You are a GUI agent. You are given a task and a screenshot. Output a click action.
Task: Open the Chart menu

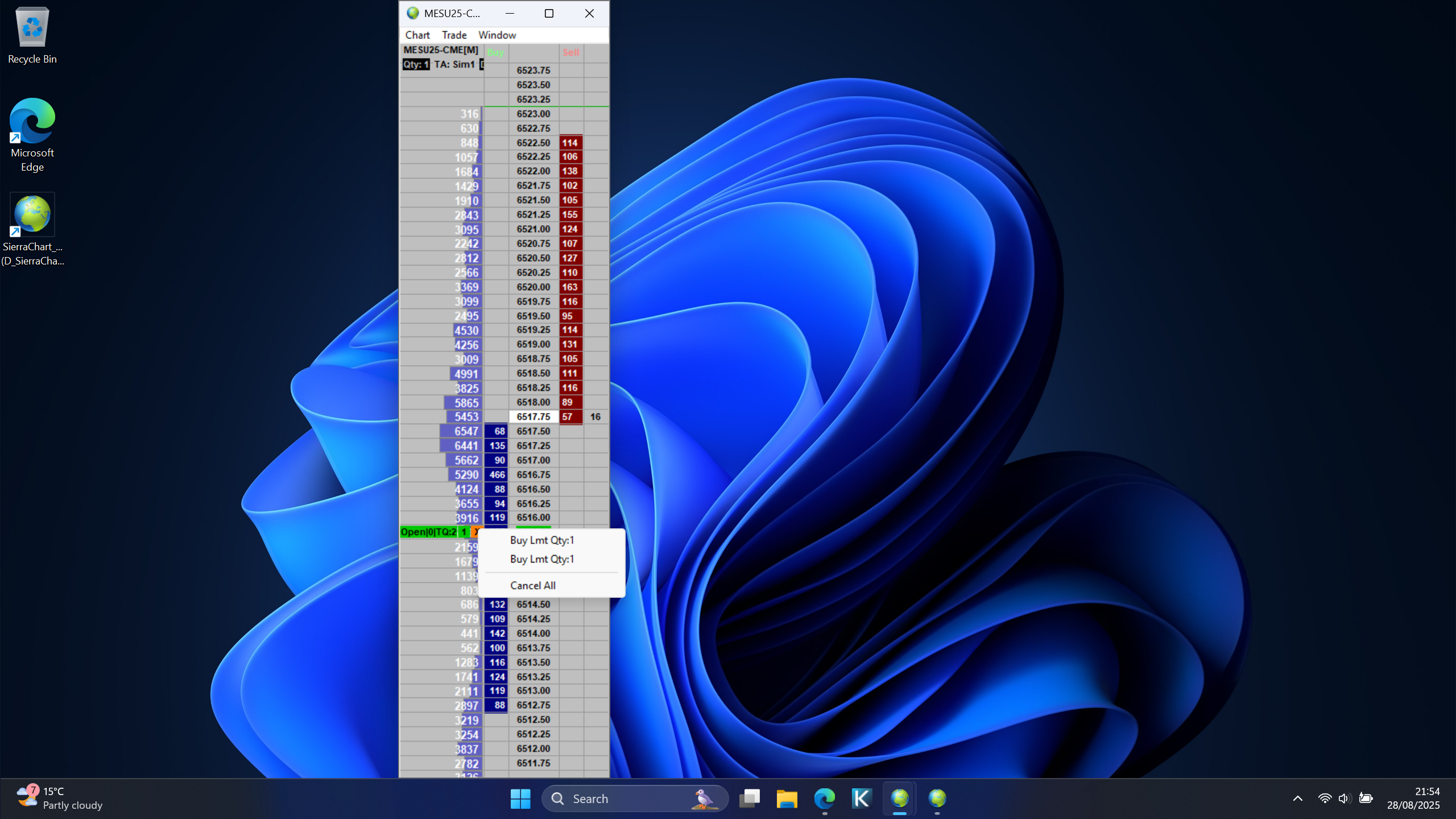(417, 35)
